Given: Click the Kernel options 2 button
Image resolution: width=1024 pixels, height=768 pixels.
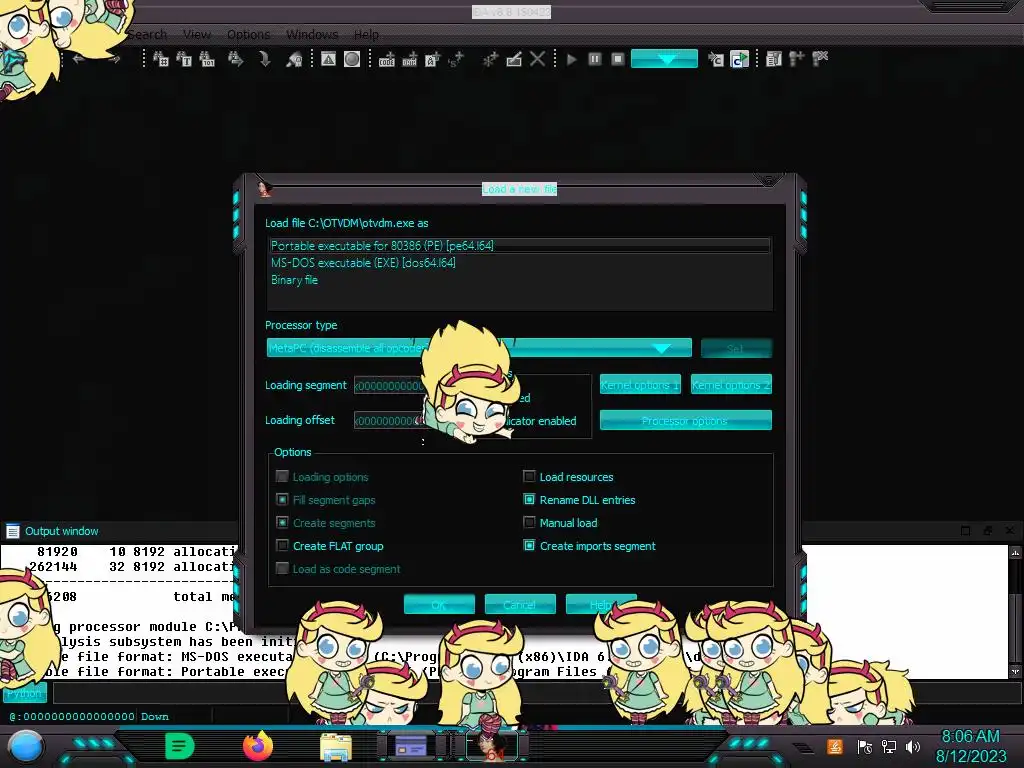Looking at the screenshot, I should click(x=731, y=385).
